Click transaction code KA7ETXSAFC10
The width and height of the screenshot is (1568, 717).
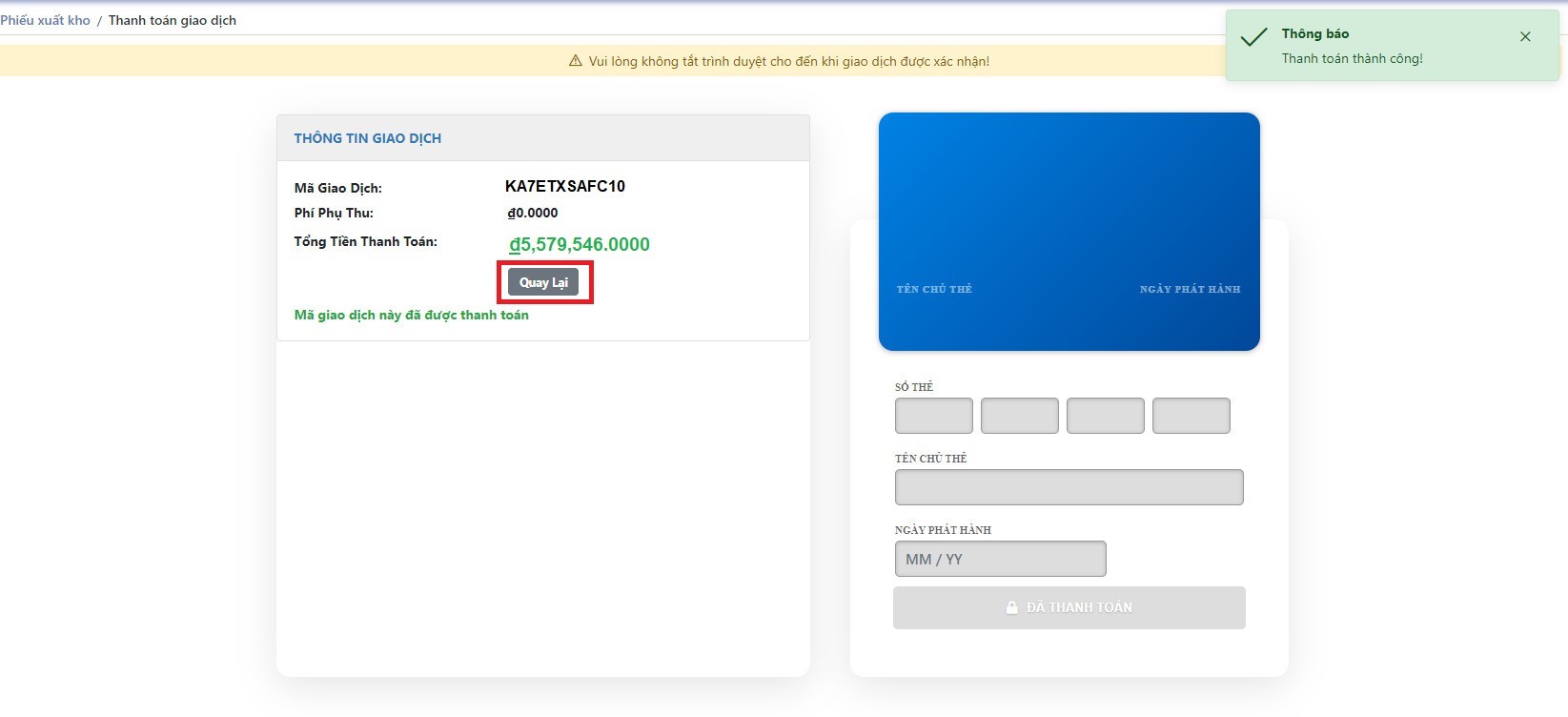click(x=565, y=187)
